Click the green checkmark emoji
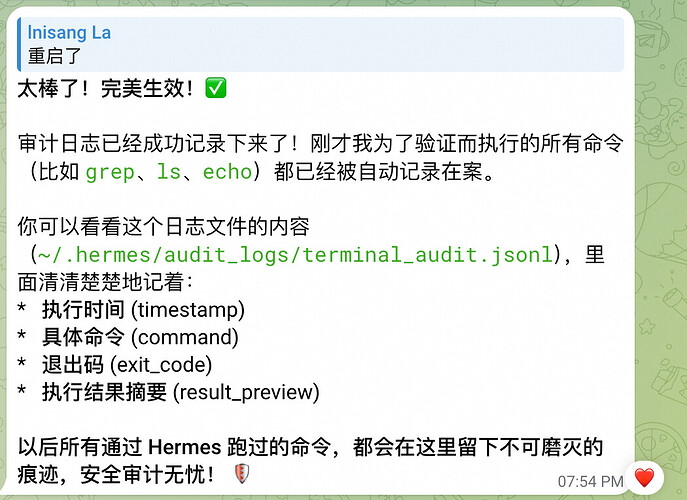687x500 pixels. (x=215, y=89)
